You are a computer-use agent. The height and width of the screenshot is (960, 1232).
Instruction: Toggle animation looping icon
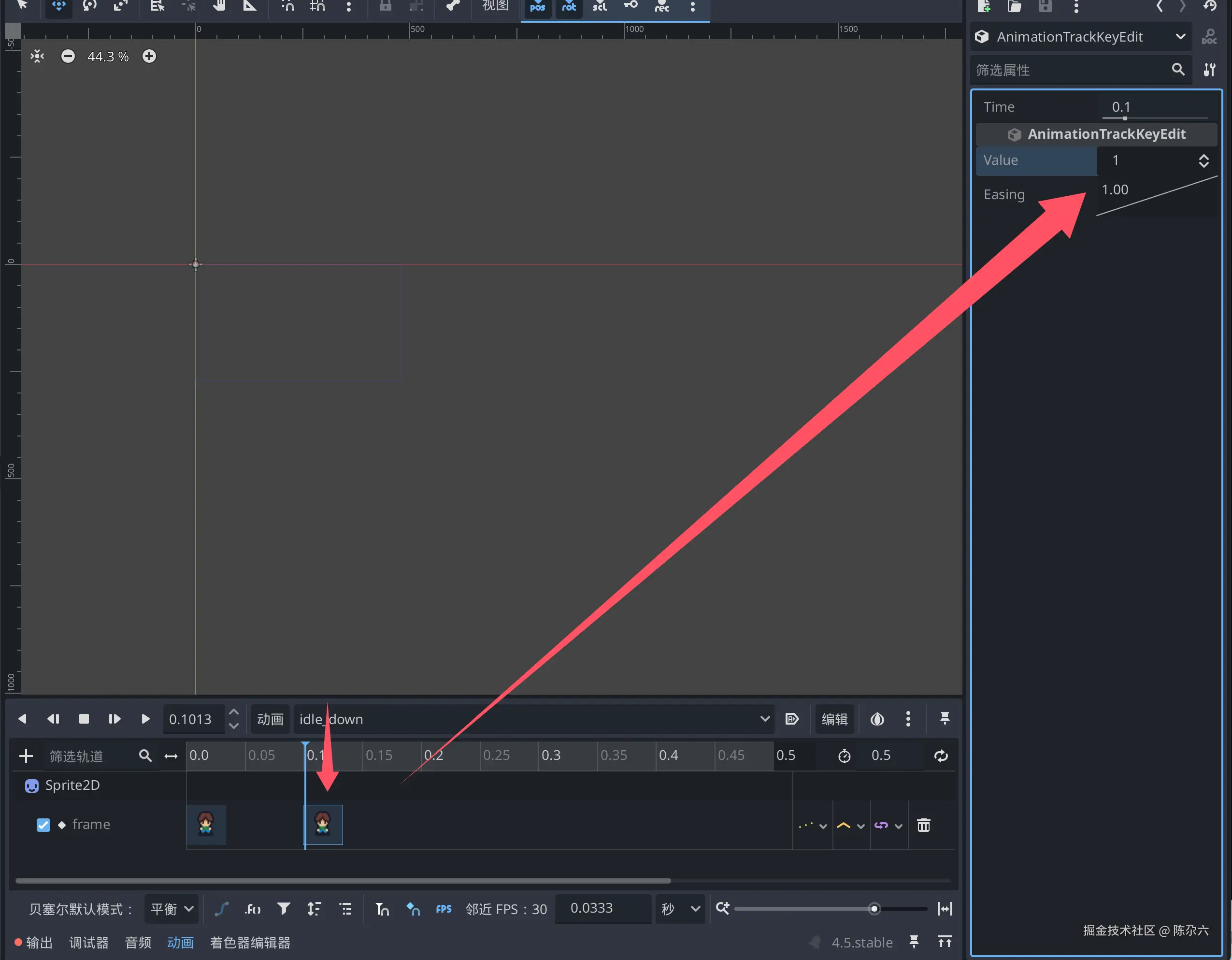(x=940, y=756)
